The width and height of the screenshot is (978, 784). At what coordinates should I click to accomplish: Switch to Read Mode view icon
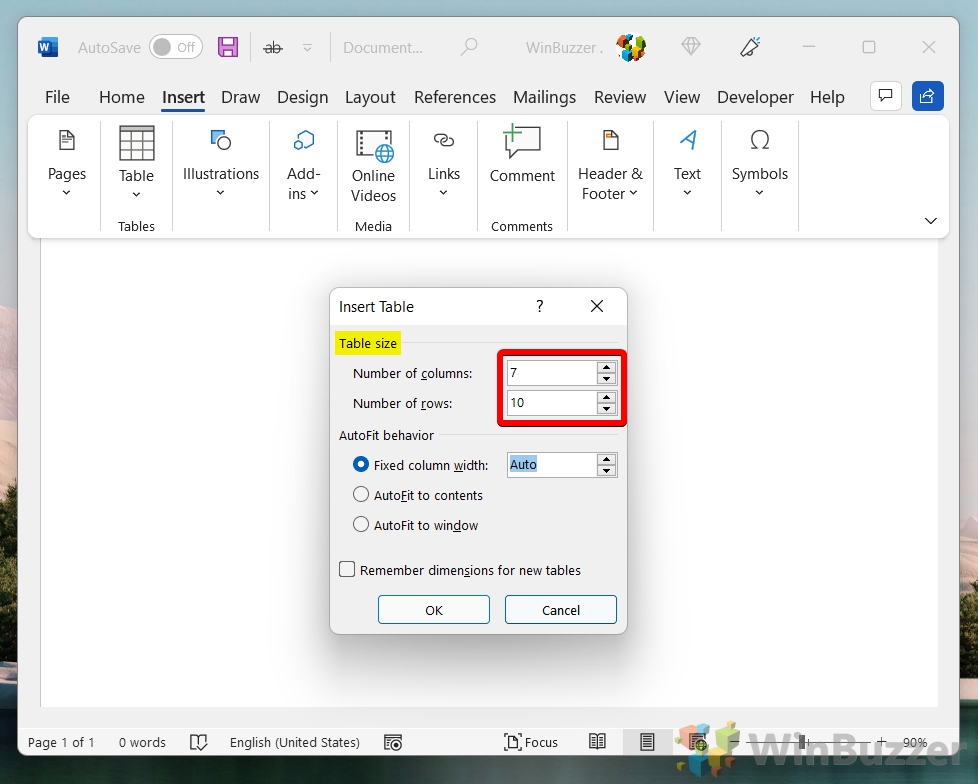point(597,742)
